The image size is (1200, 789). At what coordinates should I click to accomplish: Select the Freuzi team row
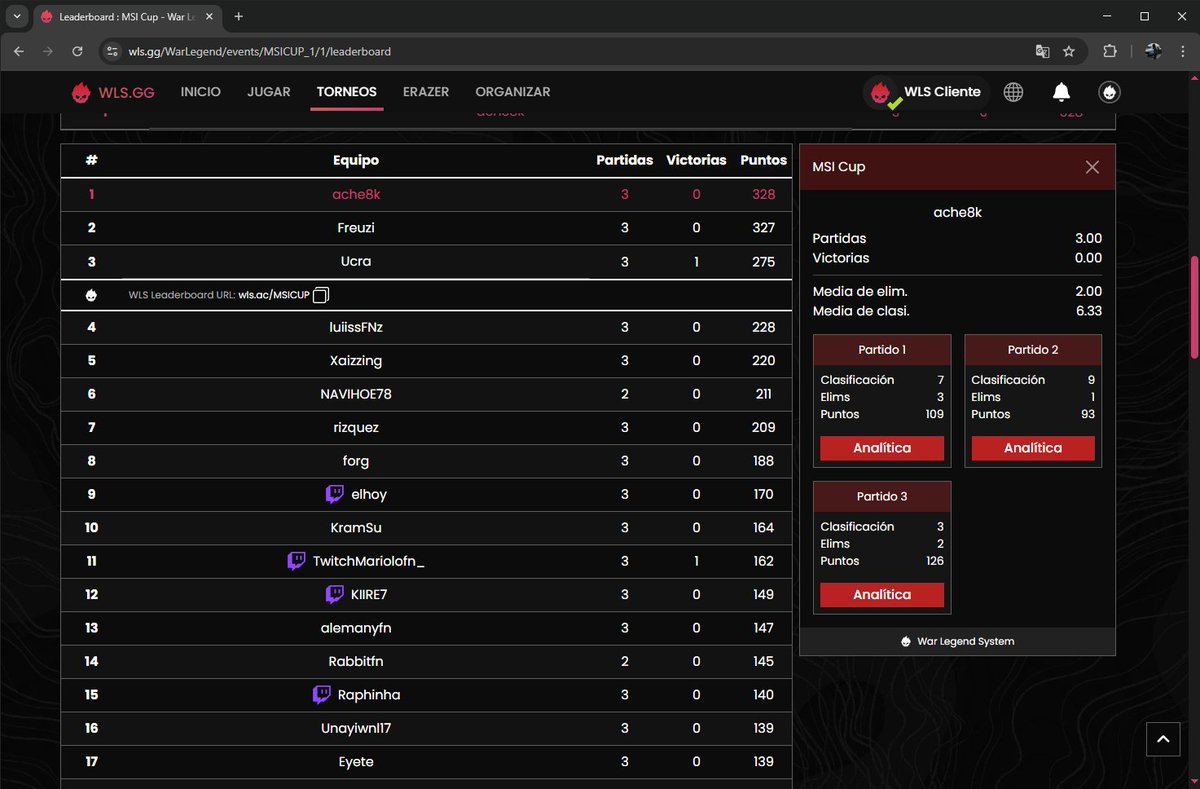426,228
